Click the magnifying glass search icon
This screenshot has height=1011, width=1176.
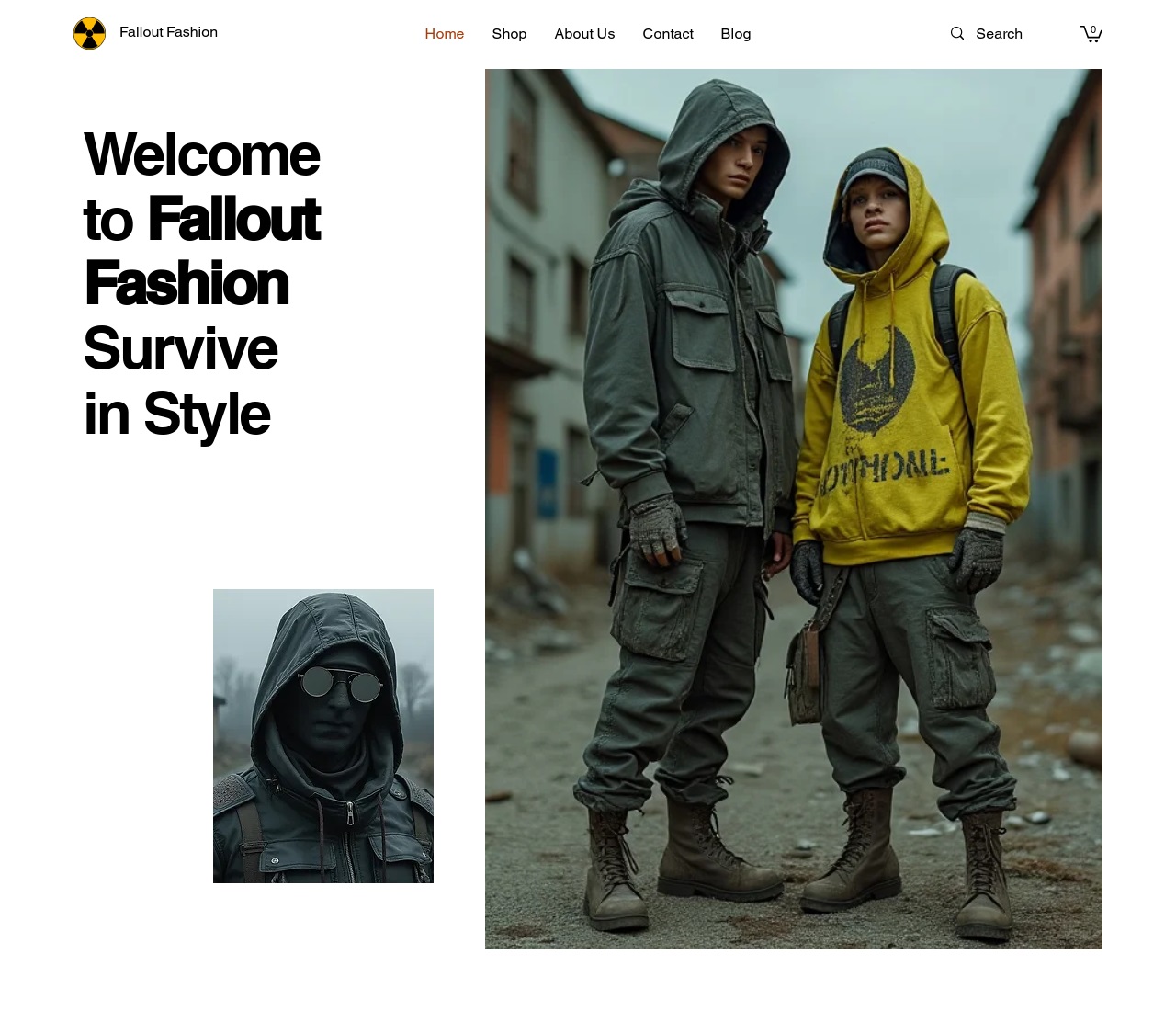(x=957, y=33)
